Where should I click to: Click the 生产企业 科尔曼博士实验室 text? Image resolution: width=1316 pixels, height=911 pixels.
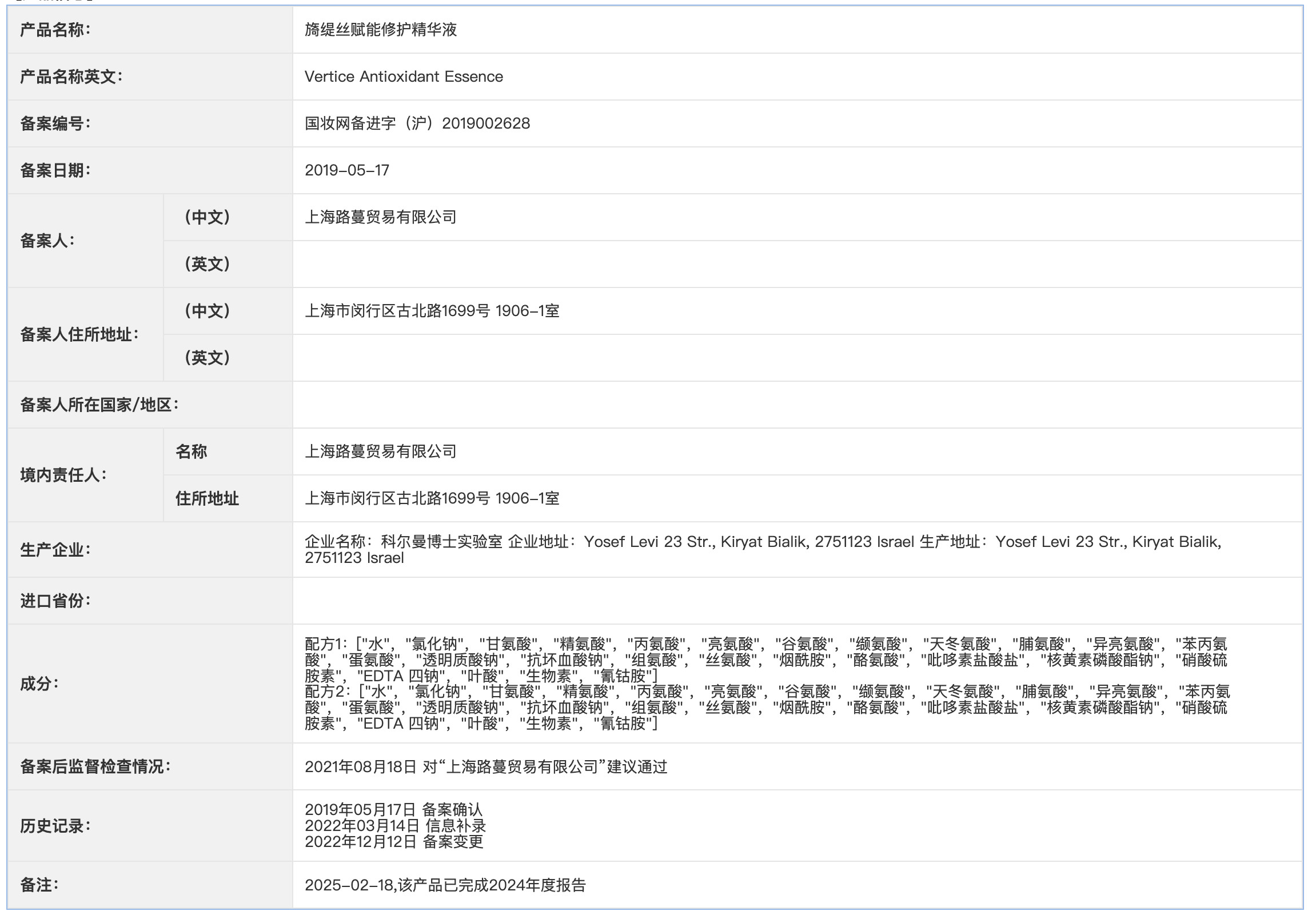point(441,542)
